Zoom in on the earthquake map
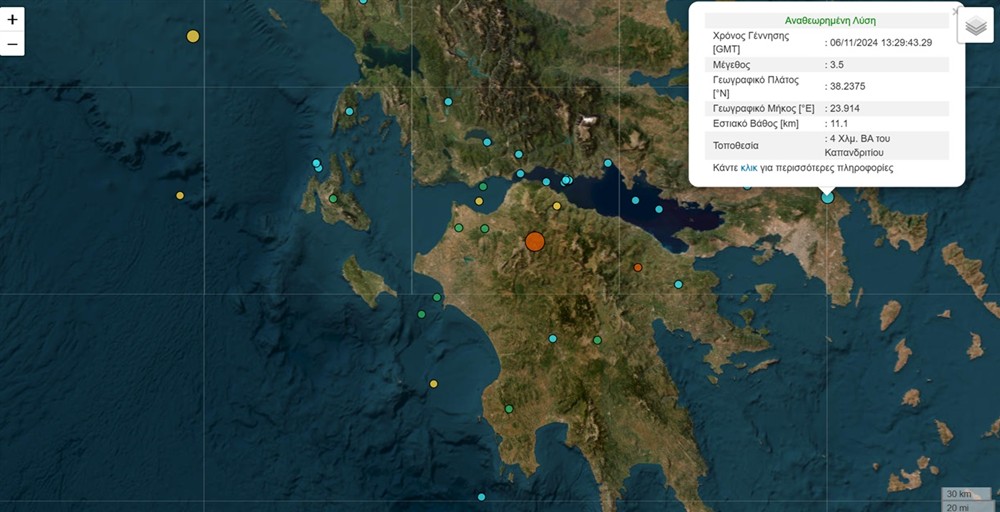Screen dimensions: 1000x512 (x=12, y=20)
